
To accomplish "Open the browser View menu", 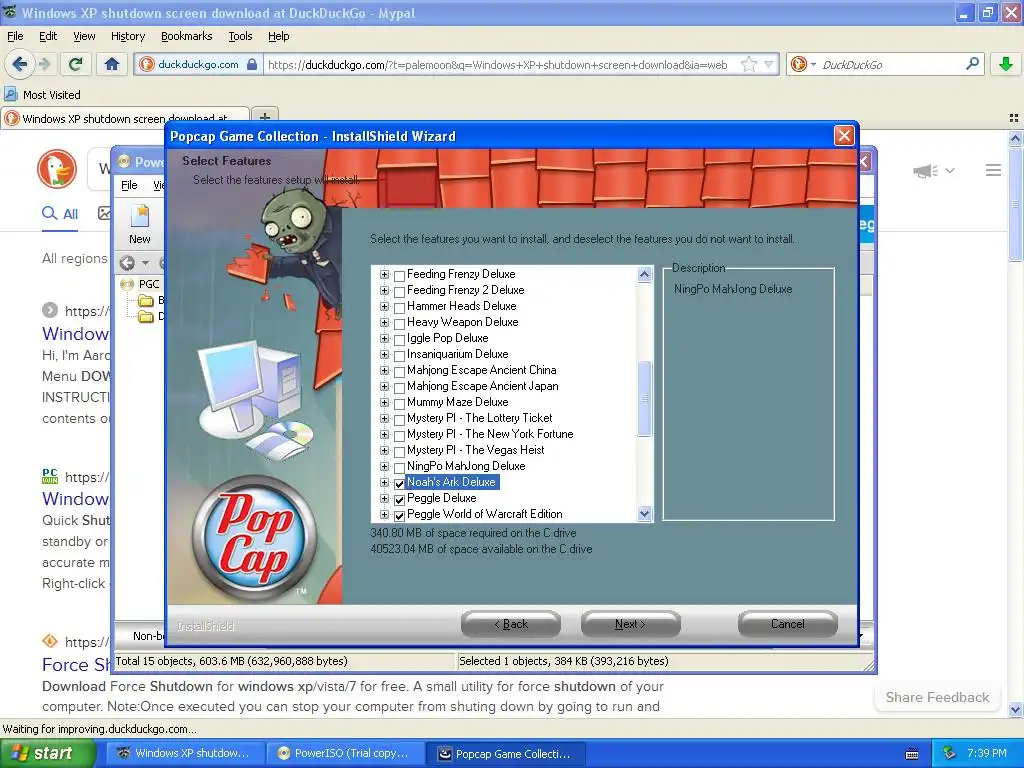I will click(84, 36).
